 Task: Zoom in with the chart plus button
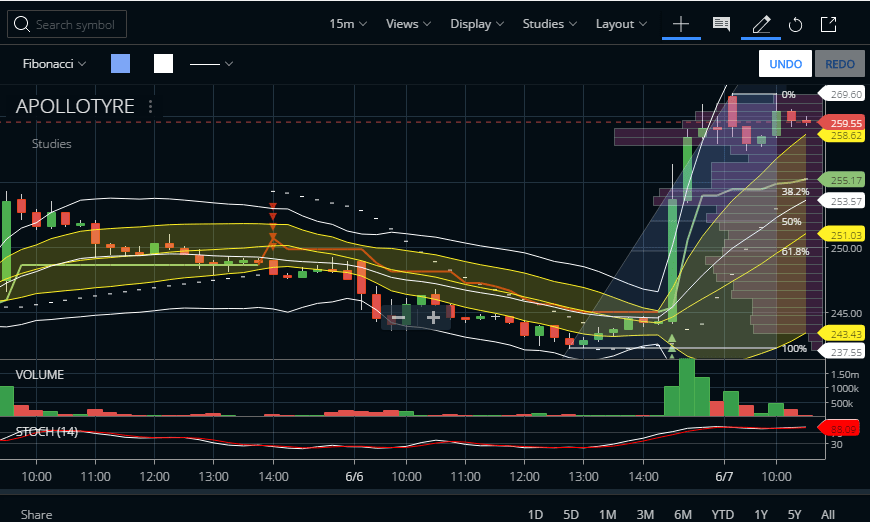coord(433,317)
